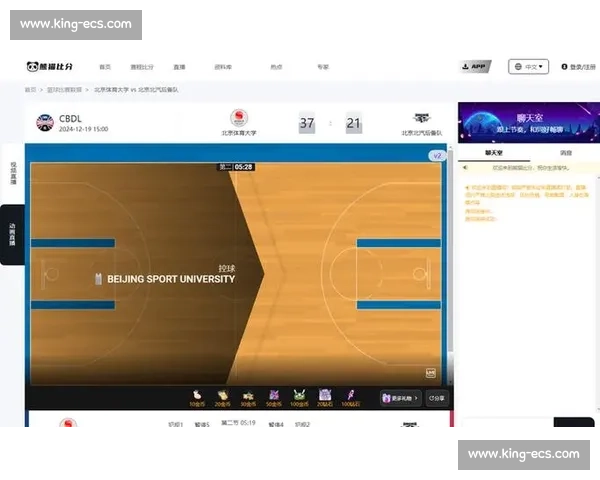The image size is (600, 480).
Task: Send the 10 gold coin rabbit gift
Action: coord(197,396)
